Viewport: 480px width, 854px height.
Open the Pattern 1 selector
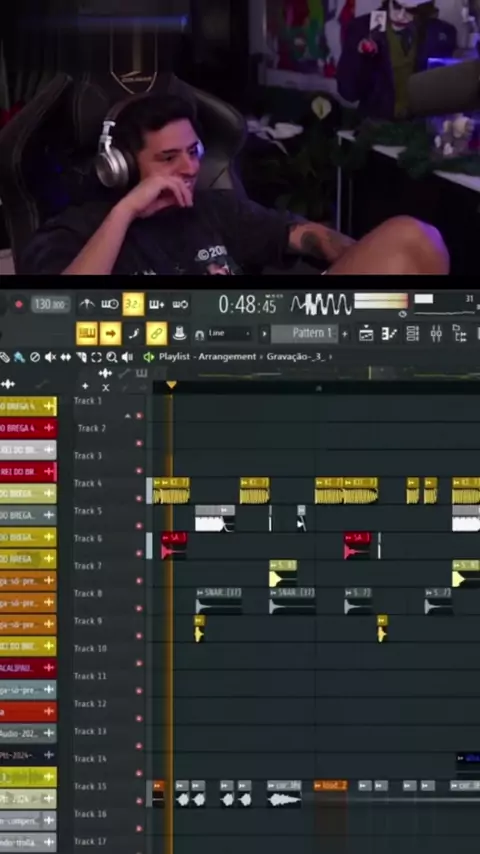[305, 333]
